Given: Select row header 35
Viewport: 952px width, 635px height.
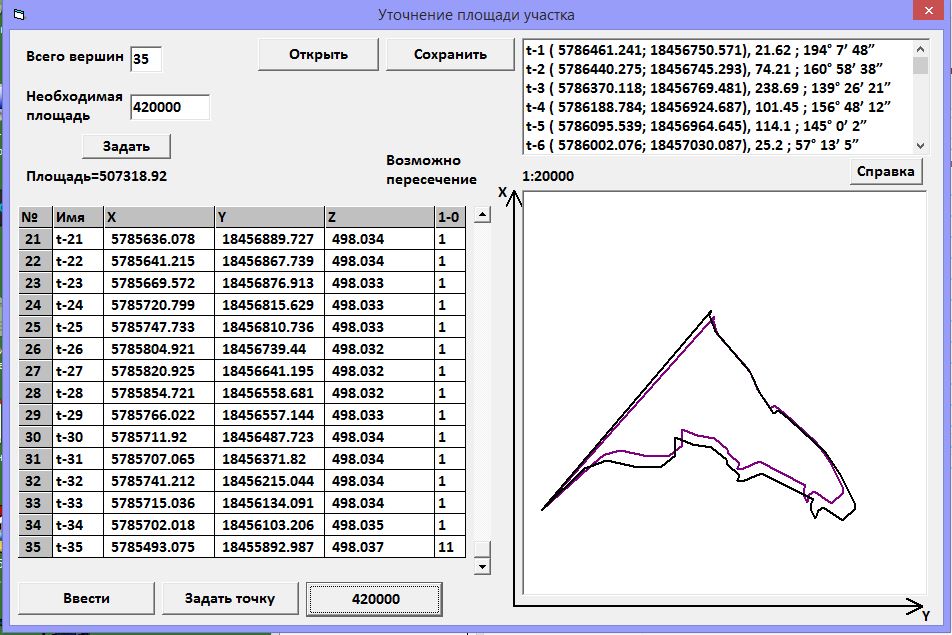Looking at the screenshot, I should click(35, 548).
